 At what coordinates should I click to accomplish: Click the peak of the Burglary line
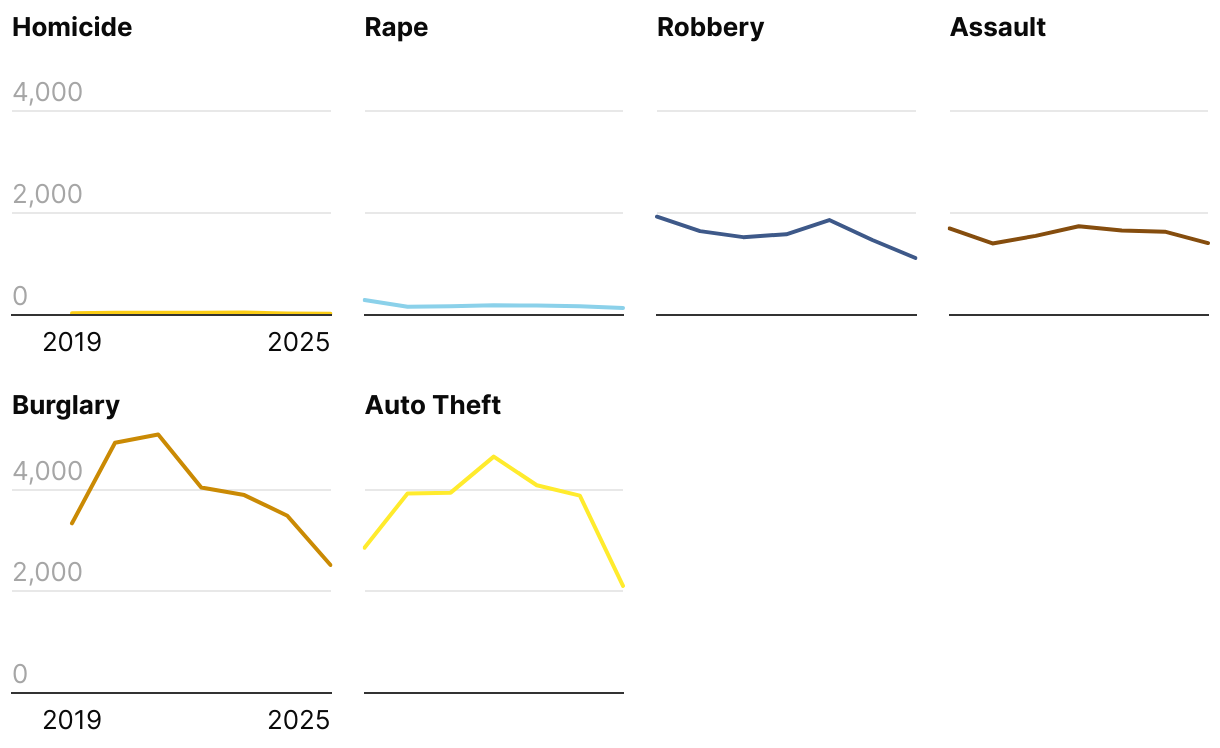(158, 435)
